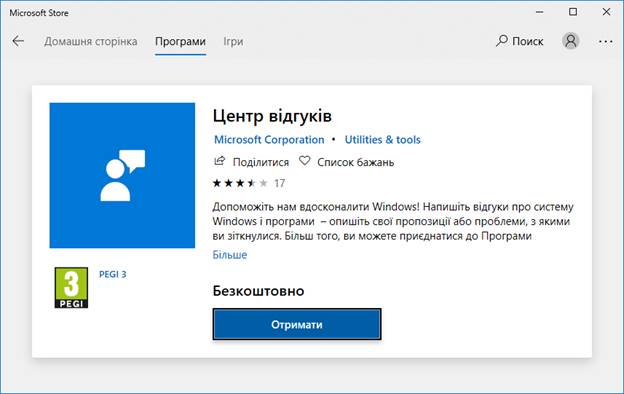Open the three-dots more options menu
The height and width of the screenshot is (394, 624).
[605, 41]
